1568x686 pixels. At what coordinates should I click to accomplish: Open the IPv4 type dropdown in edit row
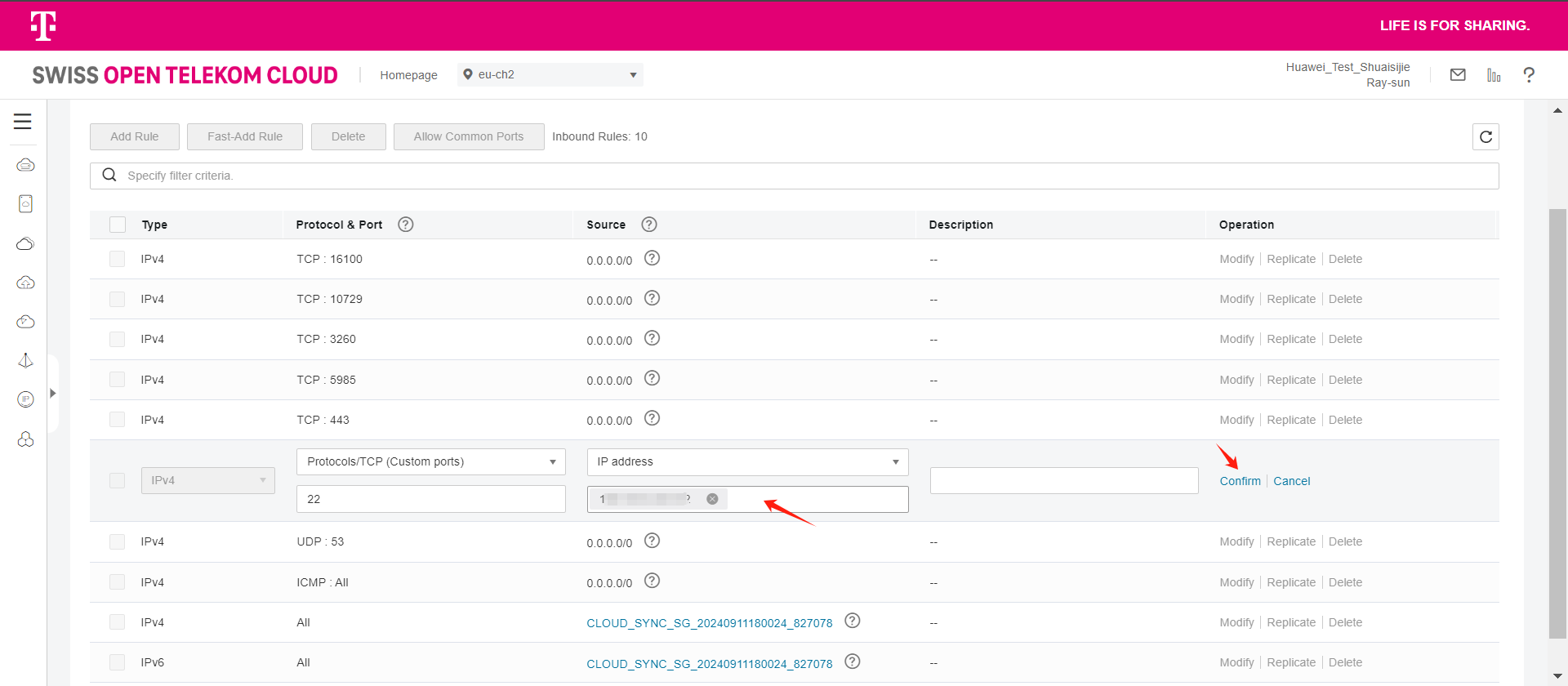click(x=208, y=480)
